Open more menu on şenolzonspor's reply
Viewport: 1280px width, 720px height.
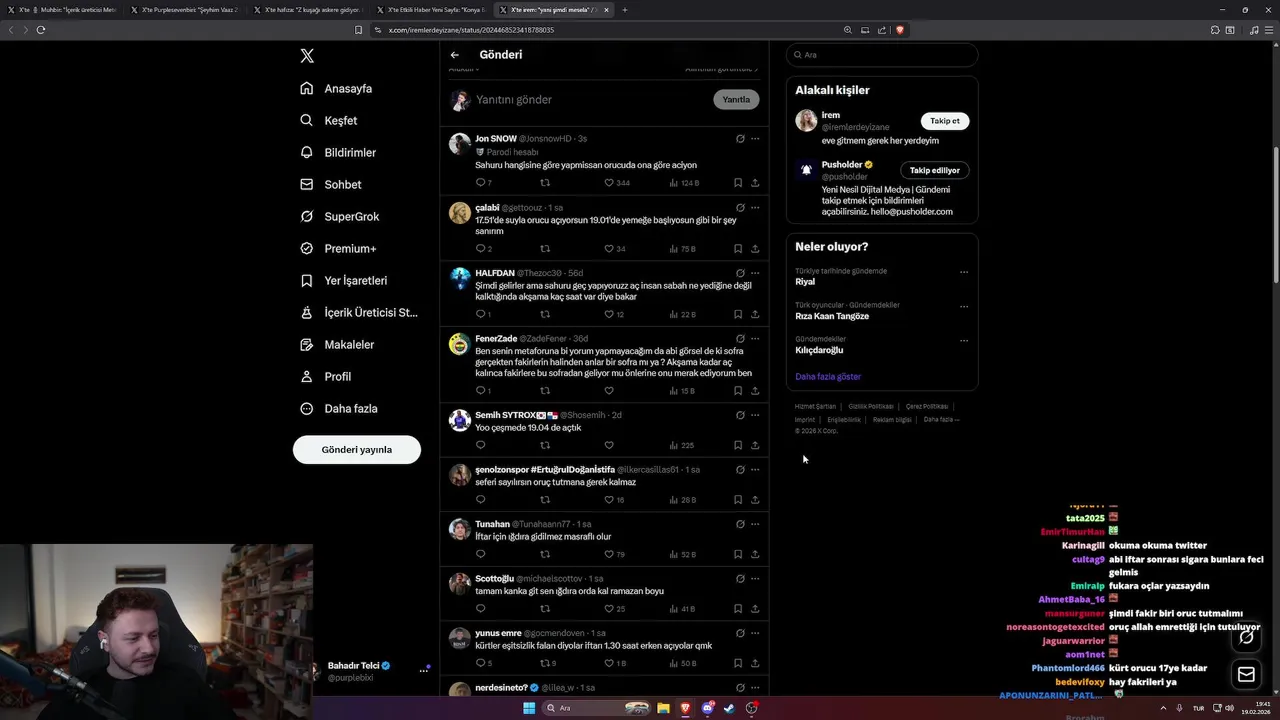(755, 470)
